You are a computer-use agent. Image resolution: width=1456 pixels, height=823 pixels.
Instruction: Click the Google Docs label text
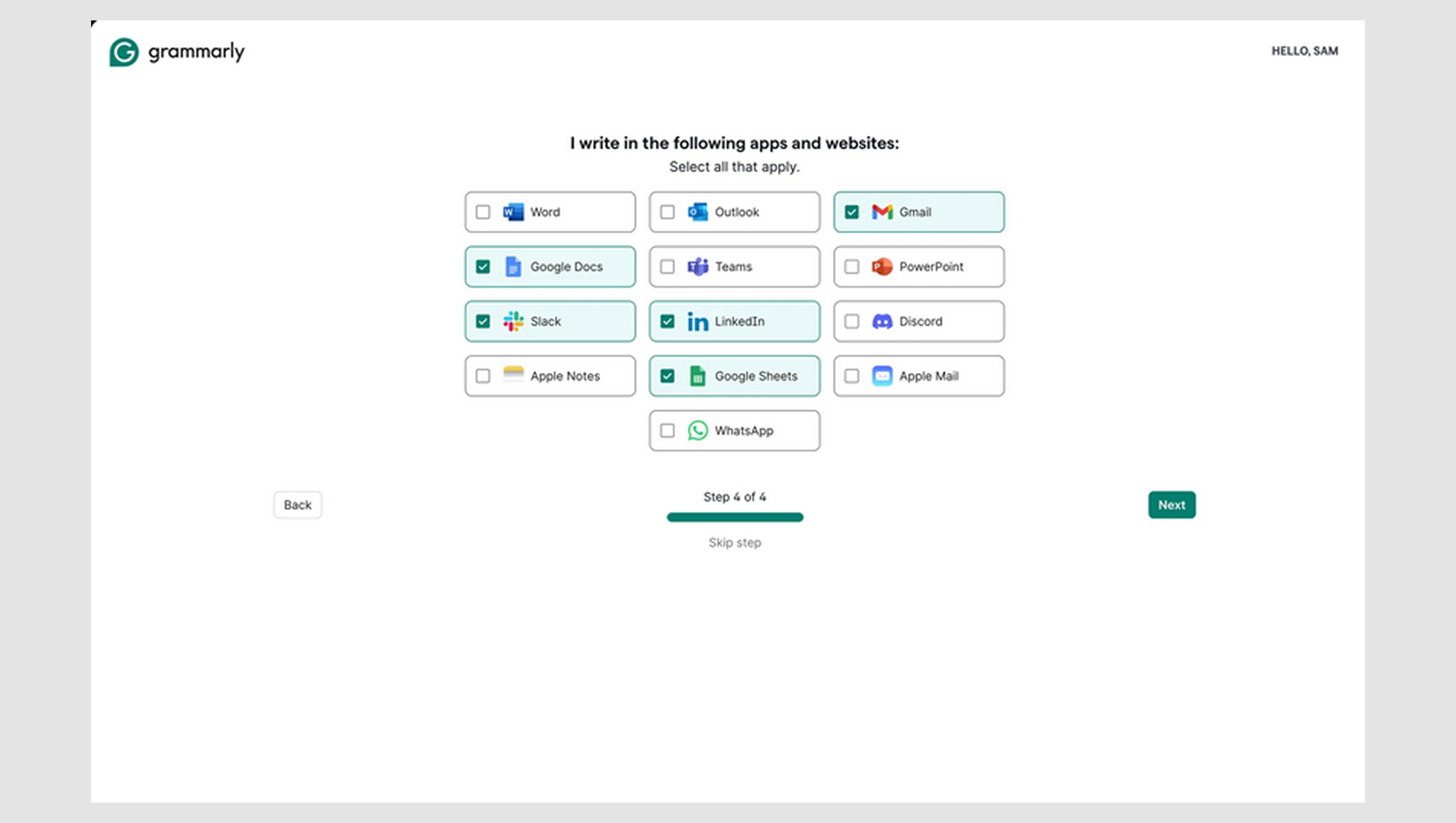coord(566,267)
